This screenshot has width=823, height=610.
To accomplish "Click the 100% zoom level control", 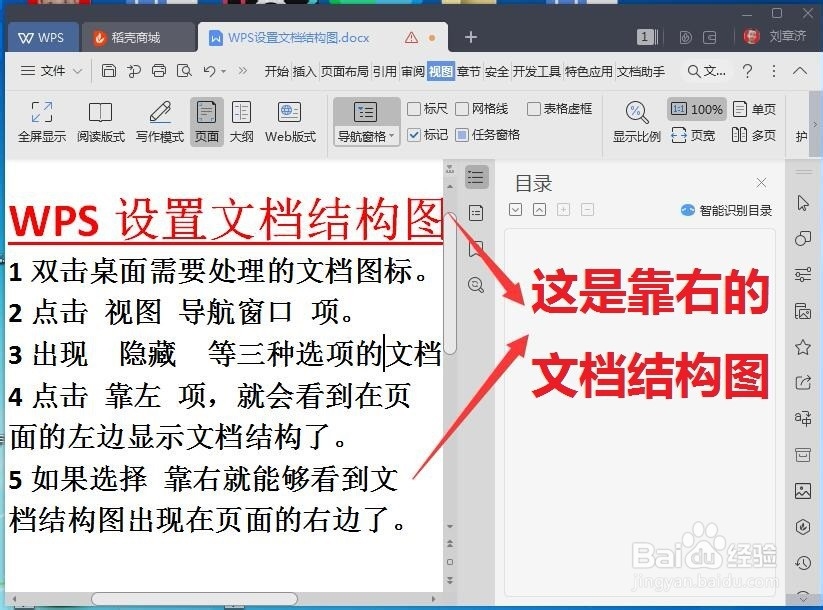I will [696, 109].
